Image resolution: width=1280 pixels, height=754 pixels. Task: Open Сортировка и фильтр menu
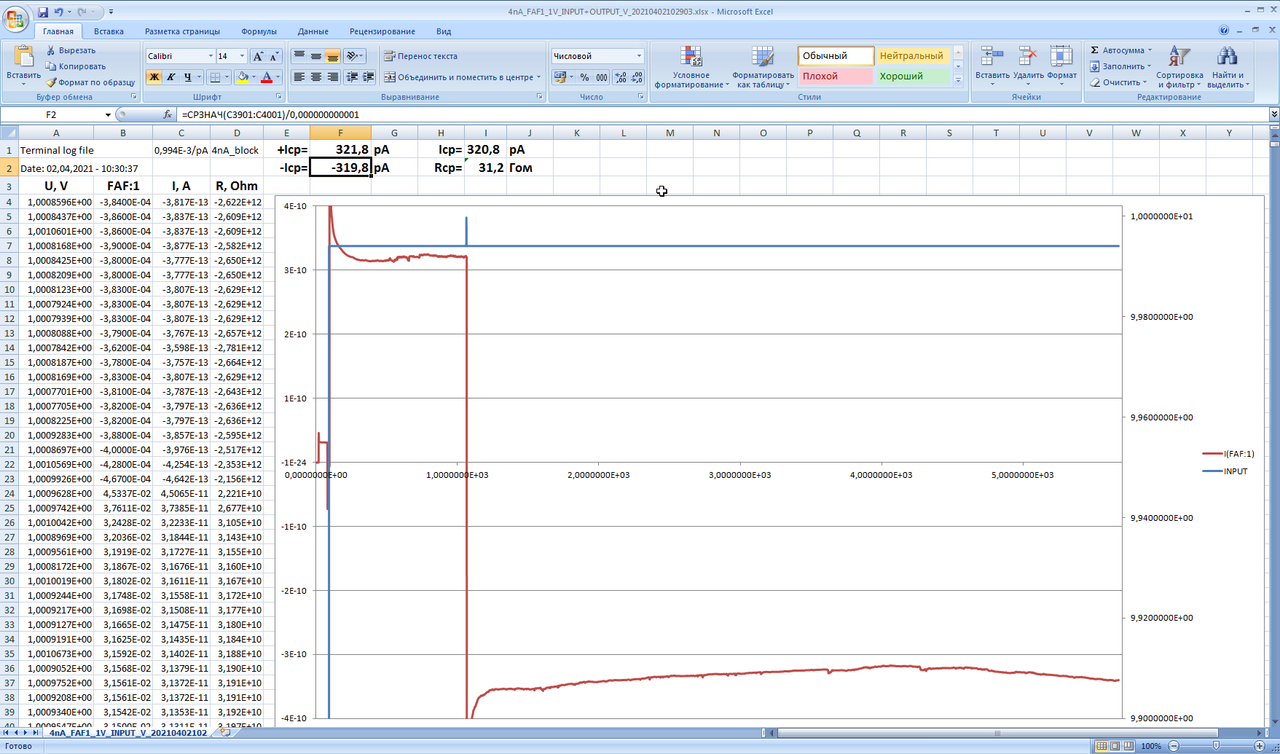(x=1180, y=67)
